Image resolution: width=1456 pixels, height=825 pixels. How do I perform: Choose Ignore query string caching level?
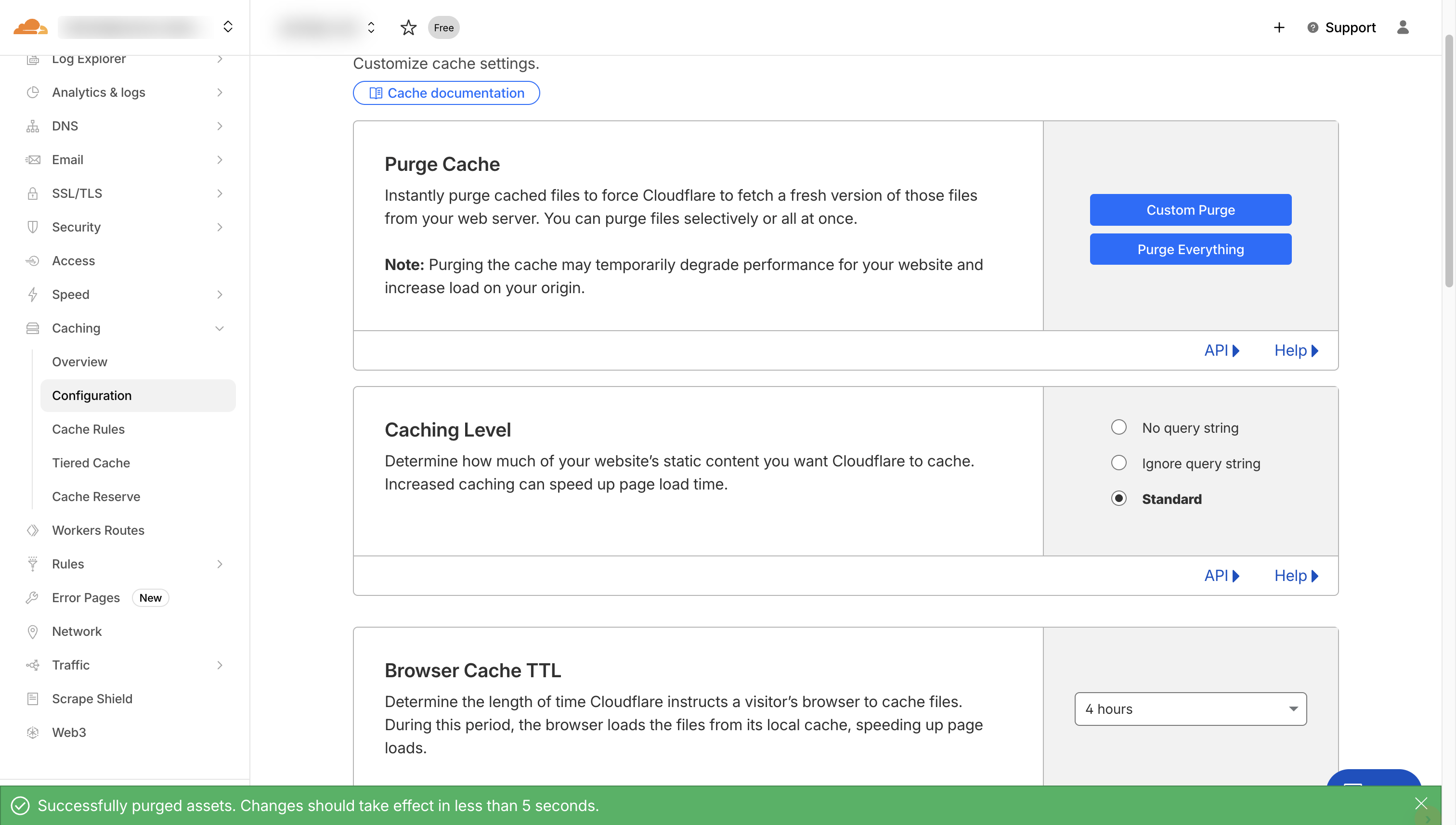click(1119, 463)
